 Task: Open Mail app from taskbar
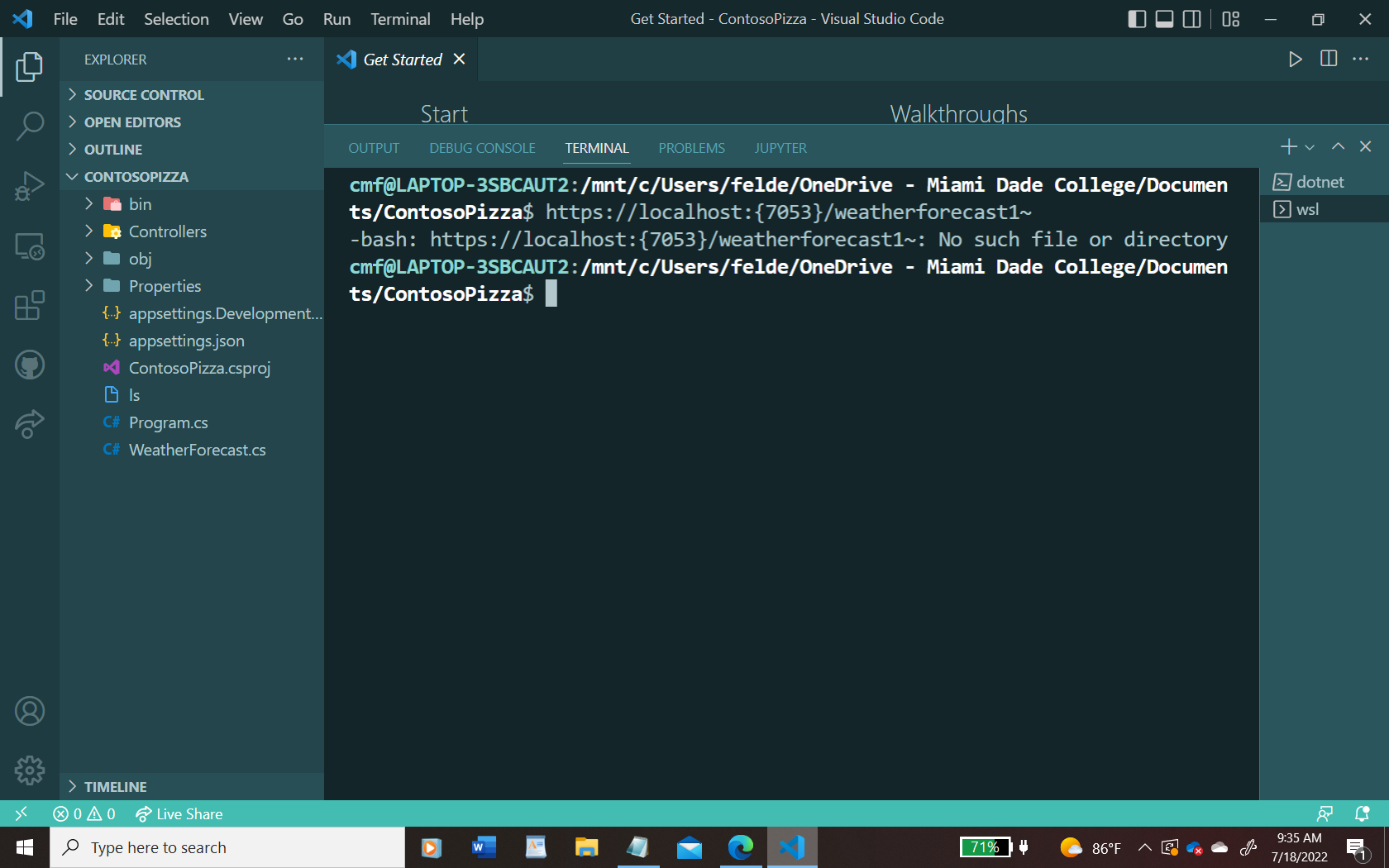click(690, 847)
